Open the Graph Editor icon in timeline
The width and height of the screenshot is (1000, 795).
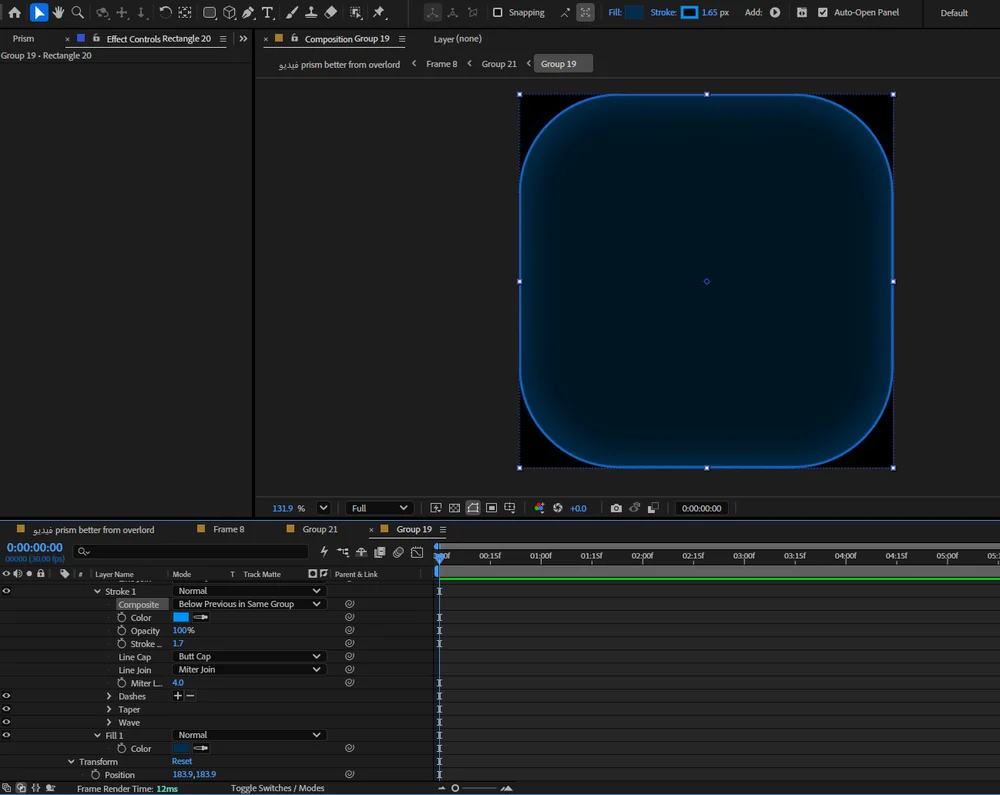click(417, 552)
